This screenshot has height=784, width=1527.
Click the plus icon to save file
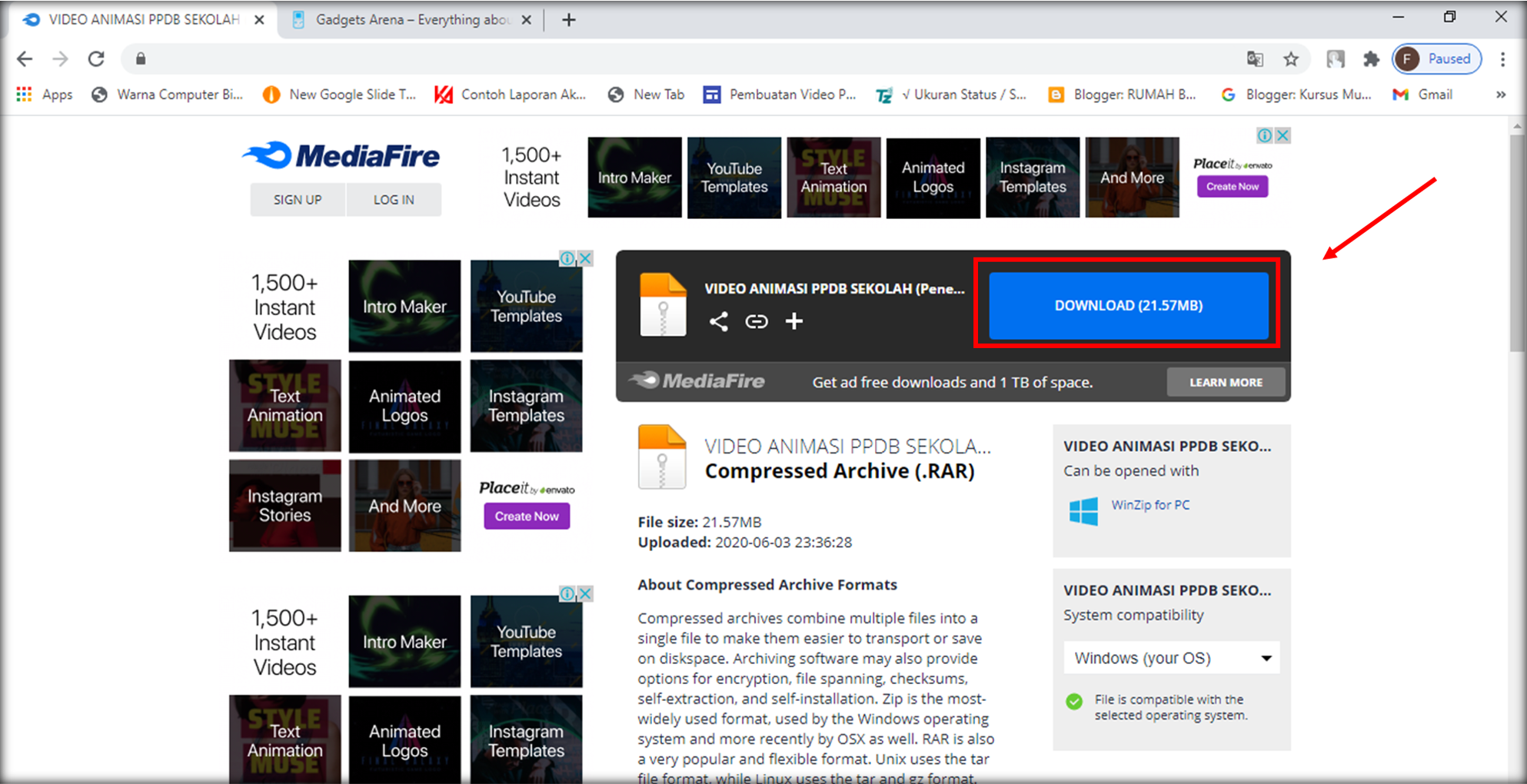coord(794,321)
